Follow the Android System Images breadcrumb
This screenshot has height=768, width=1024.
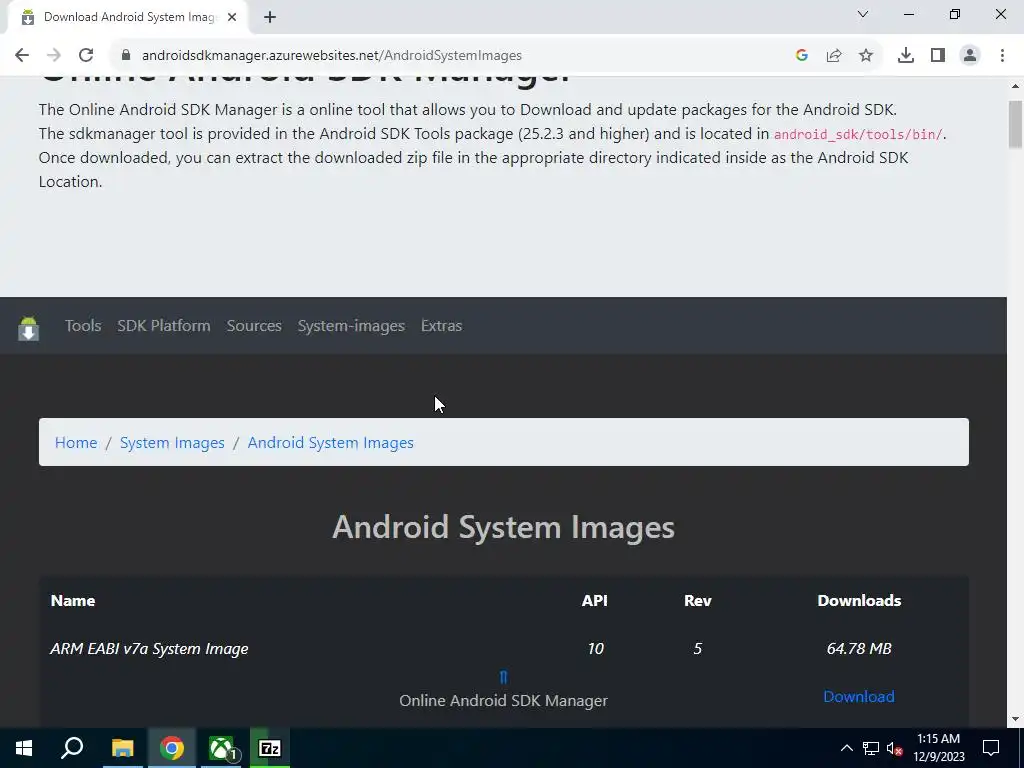coord(330,443)
